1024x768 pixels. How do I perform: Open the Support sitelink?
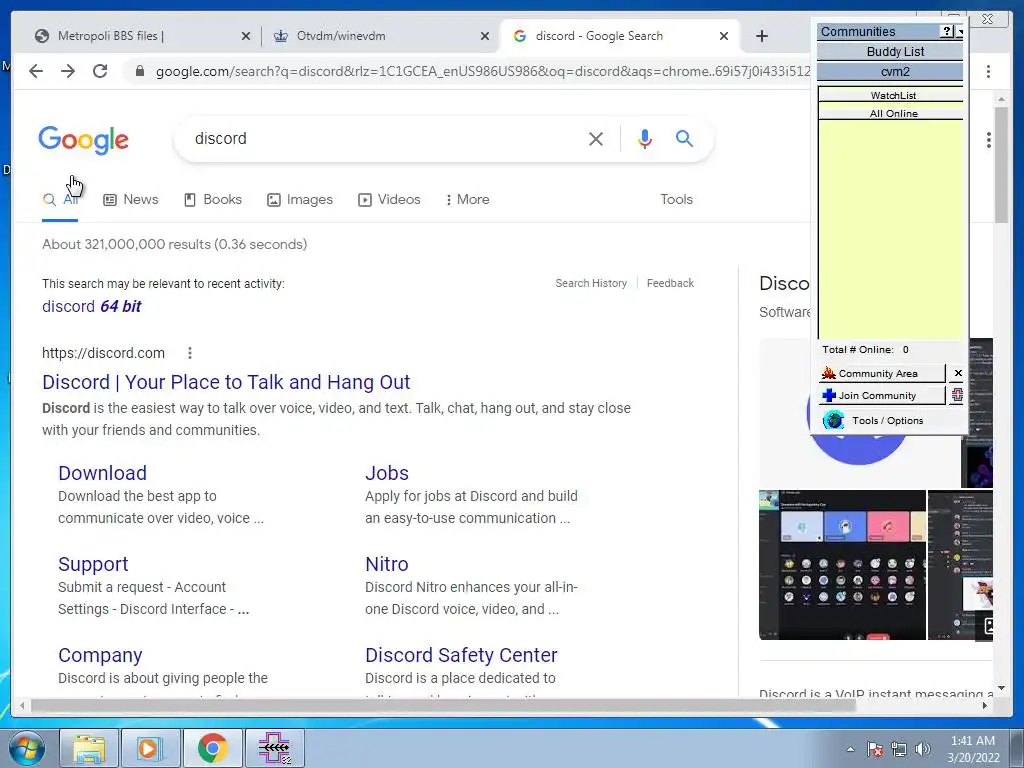pyautogui.click(x=93, y=564)
